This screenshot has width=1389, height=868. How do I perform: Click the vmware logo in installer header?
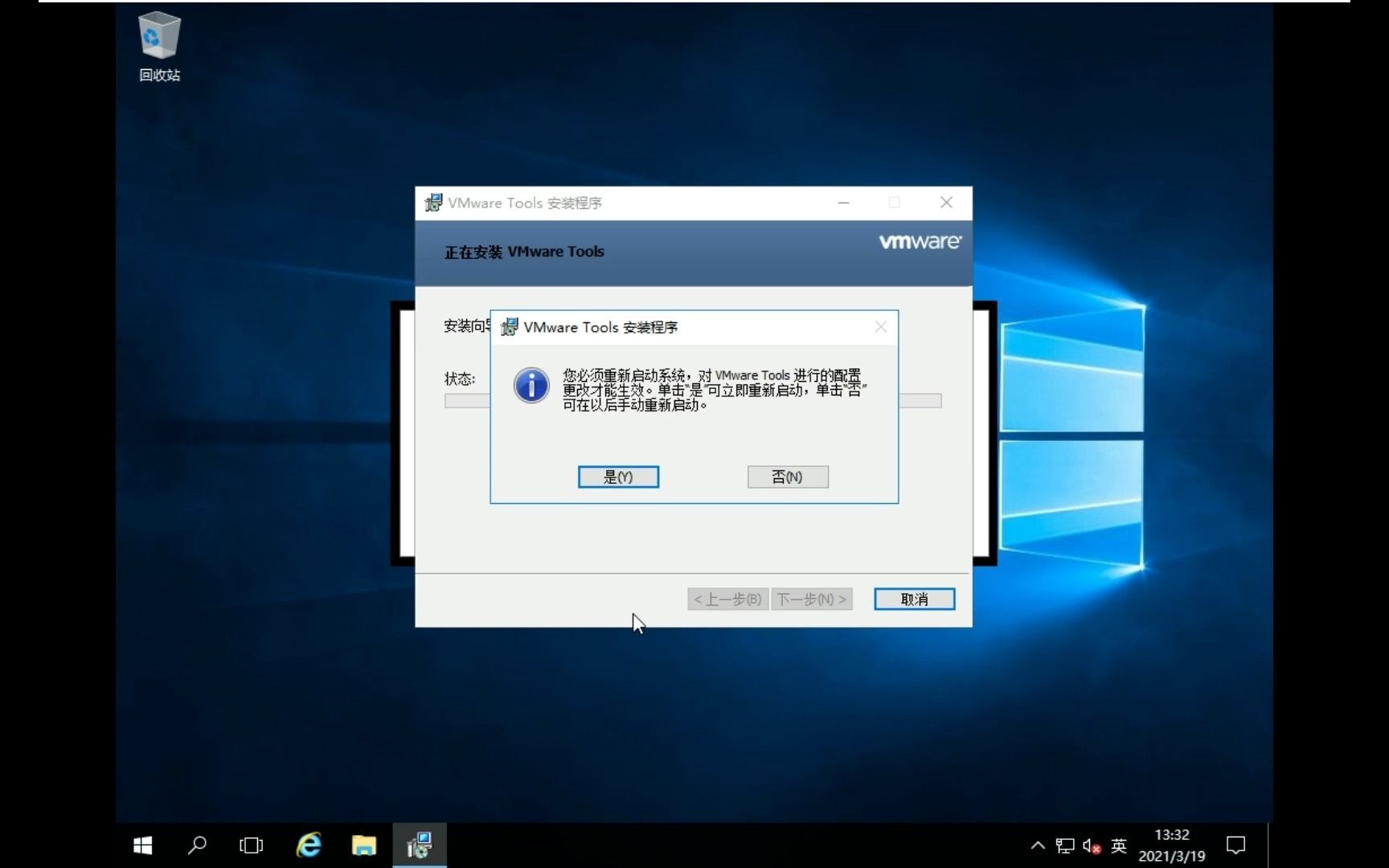tap(920, 242)
